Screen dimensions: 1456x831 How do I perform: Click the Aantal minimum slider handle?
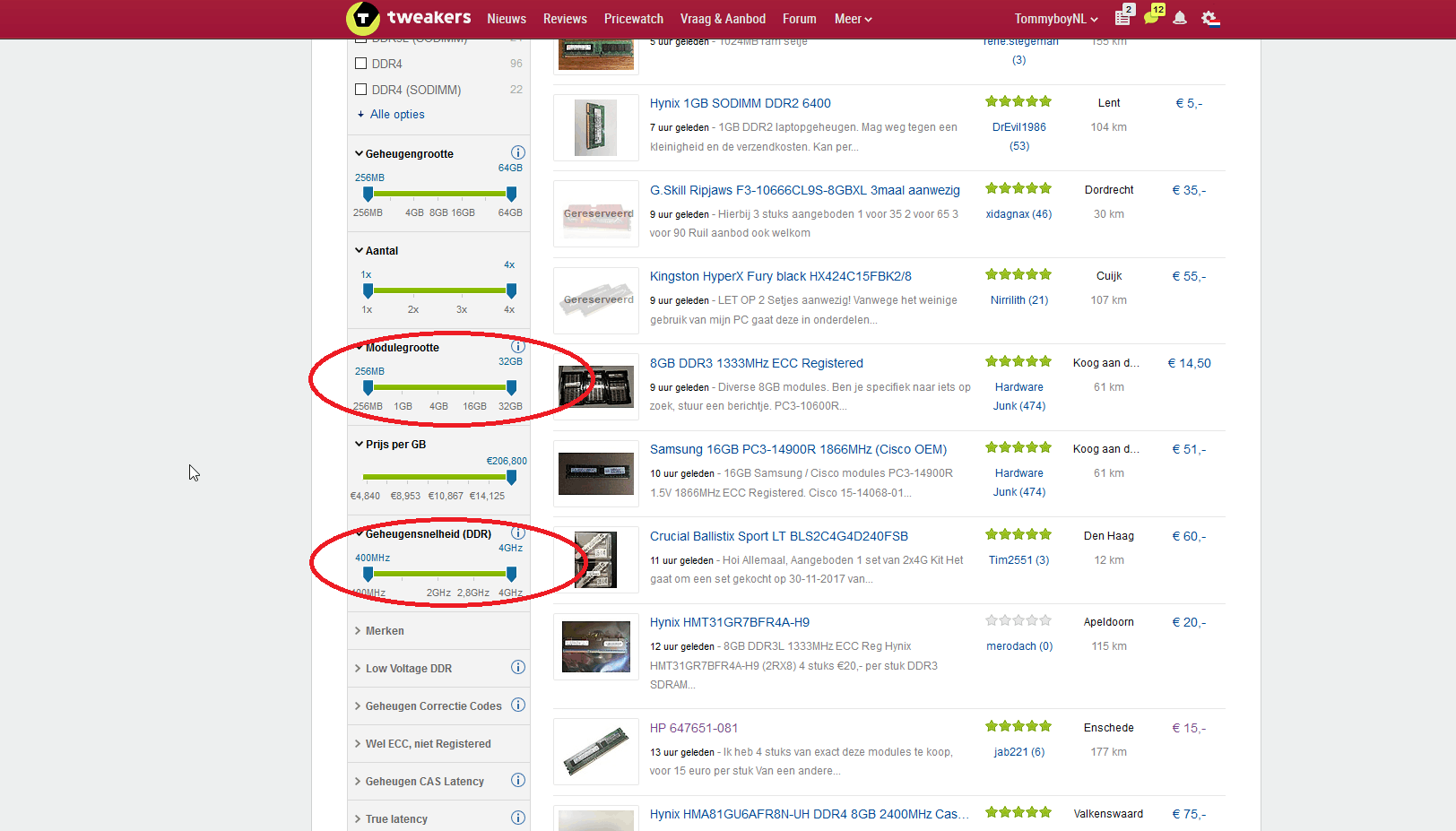pos(368,290)
